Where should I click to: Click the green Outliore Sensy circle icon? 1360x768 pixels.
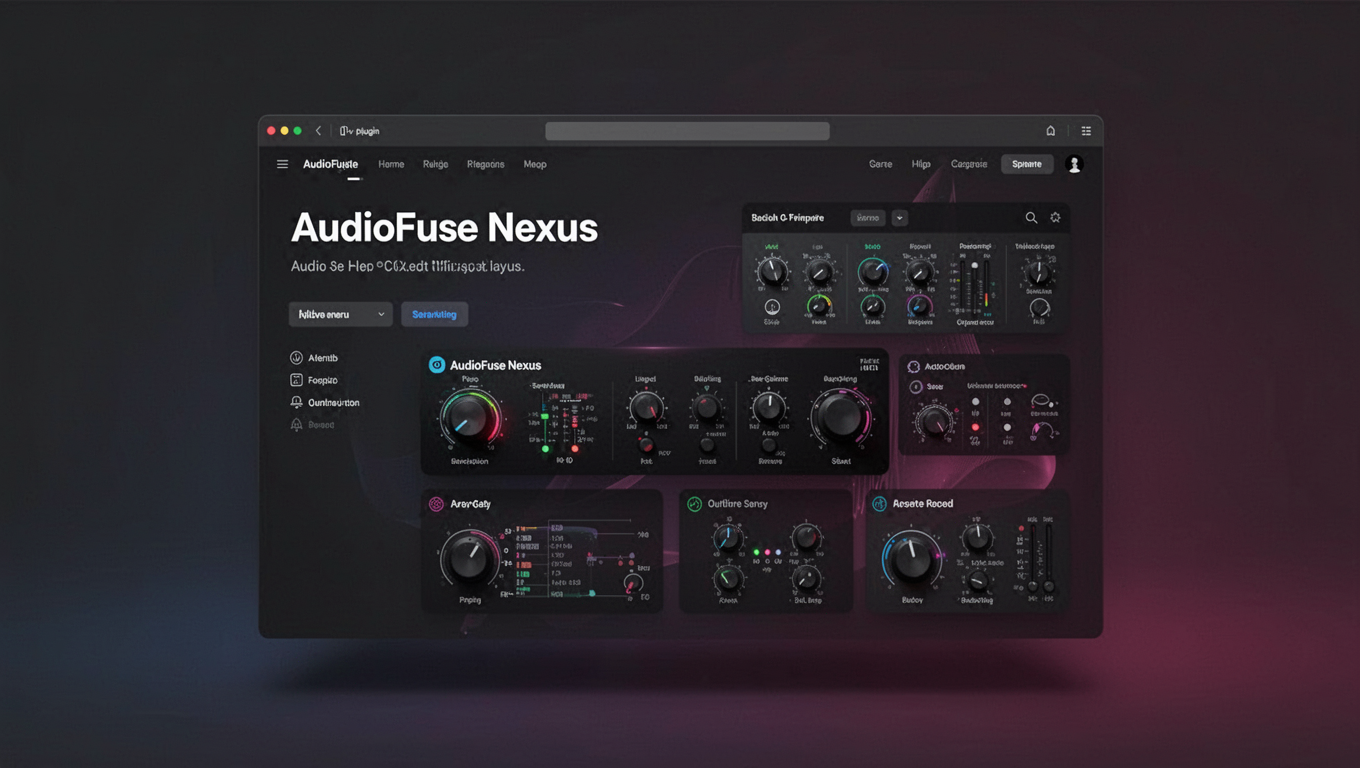(694, 504)
